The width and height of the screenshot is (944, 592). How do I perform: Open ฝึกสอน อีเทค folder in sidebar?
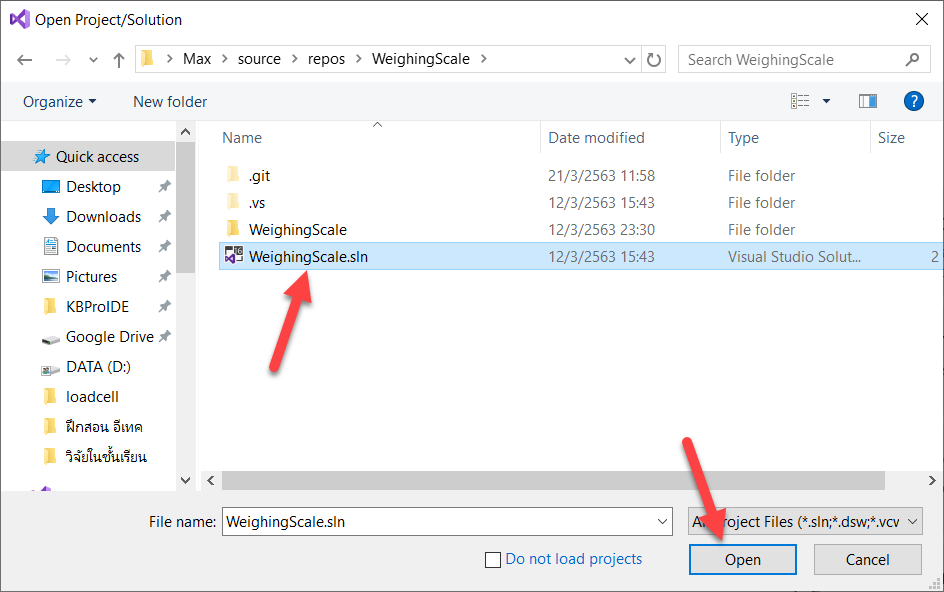(x=104, y=427)
